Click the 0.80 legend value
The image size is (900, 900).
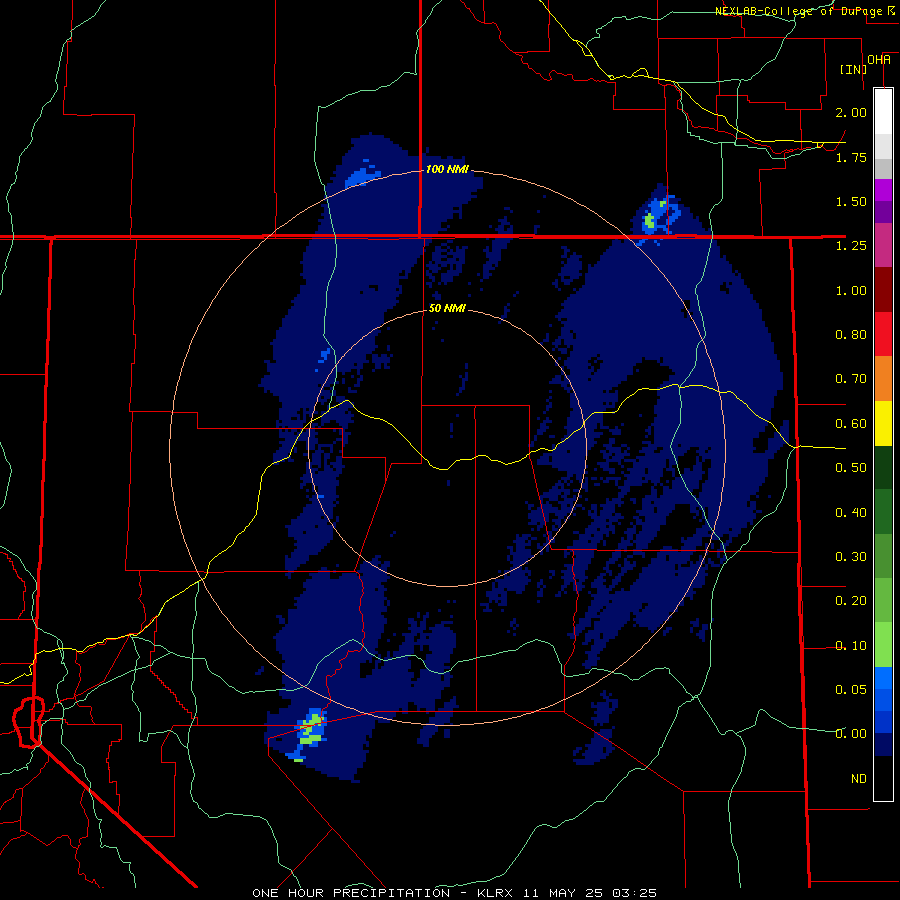(851, 335)
